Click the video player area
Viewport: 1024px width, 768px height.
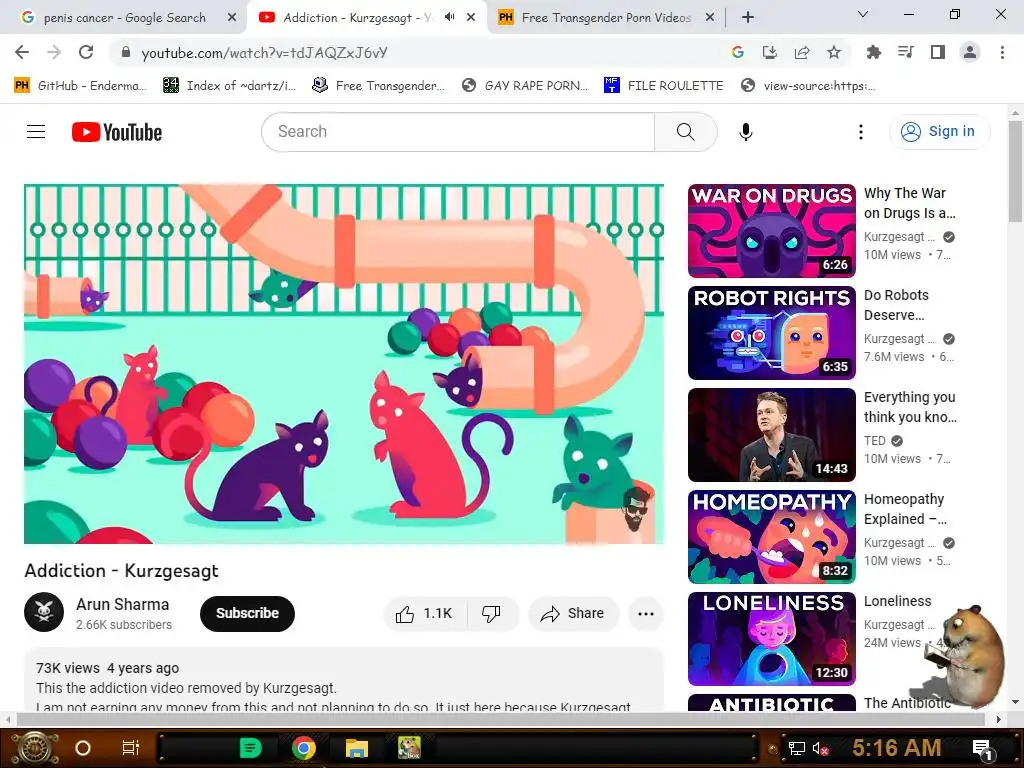[x=344, y=364]
